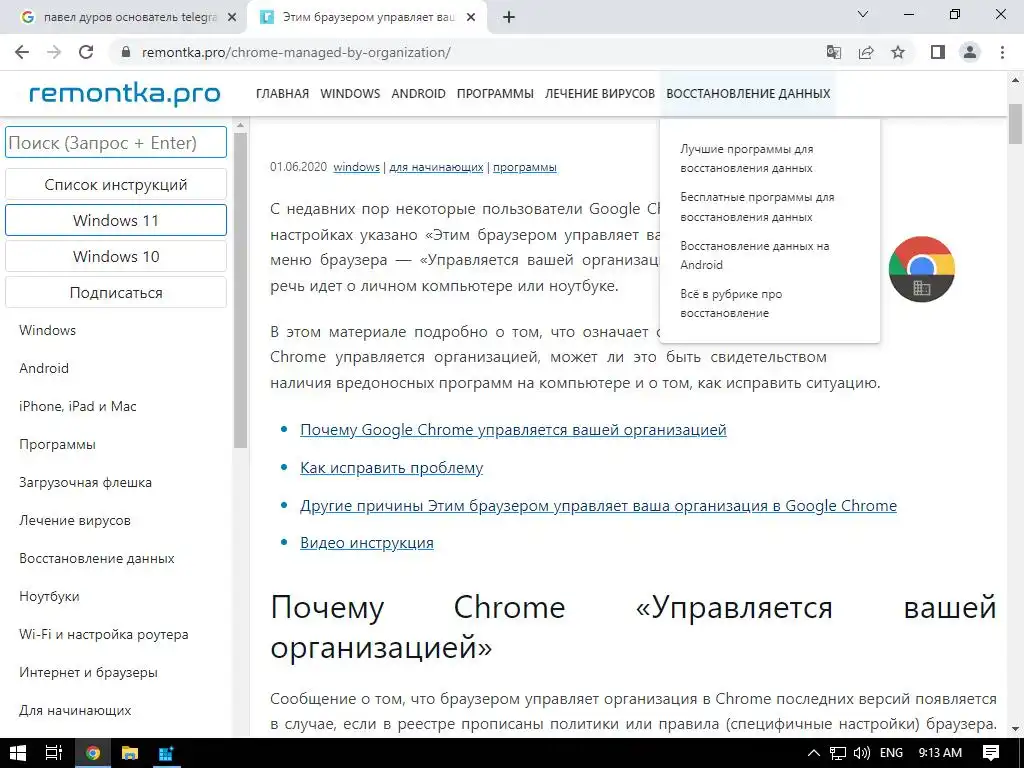
Task: Select Восстановление данных на Android
Action: tap(754, 255)
